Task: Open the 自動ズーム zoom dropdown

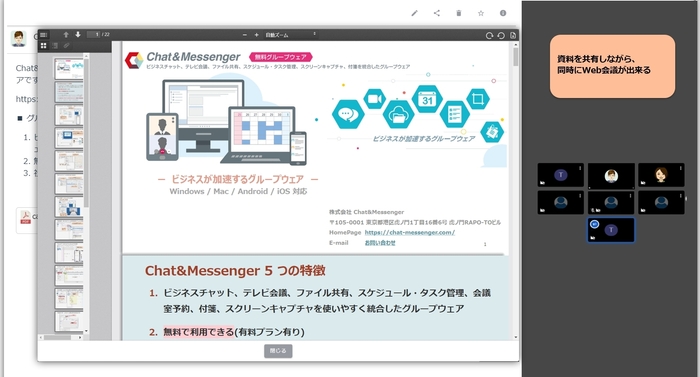Action: (290, 35)
